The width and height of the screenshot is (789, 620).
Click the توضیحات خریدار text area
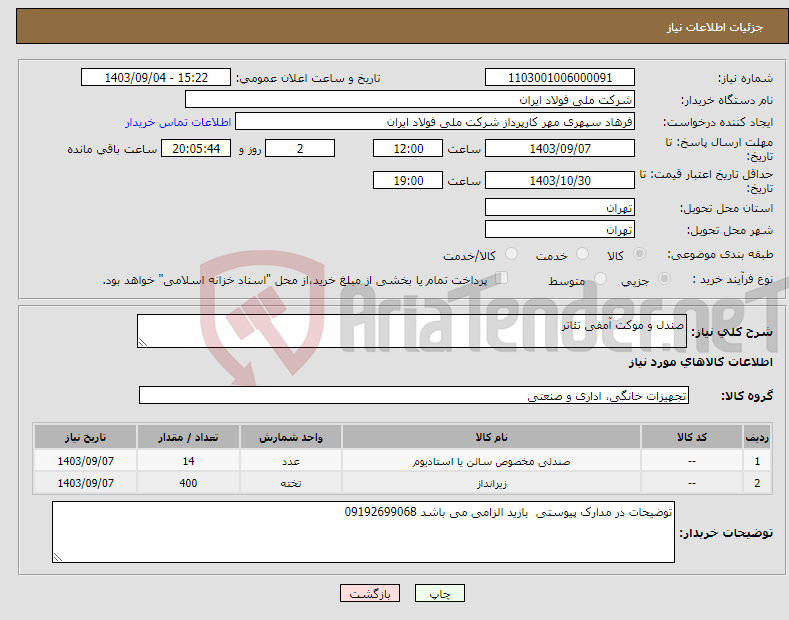click(363, 532)
